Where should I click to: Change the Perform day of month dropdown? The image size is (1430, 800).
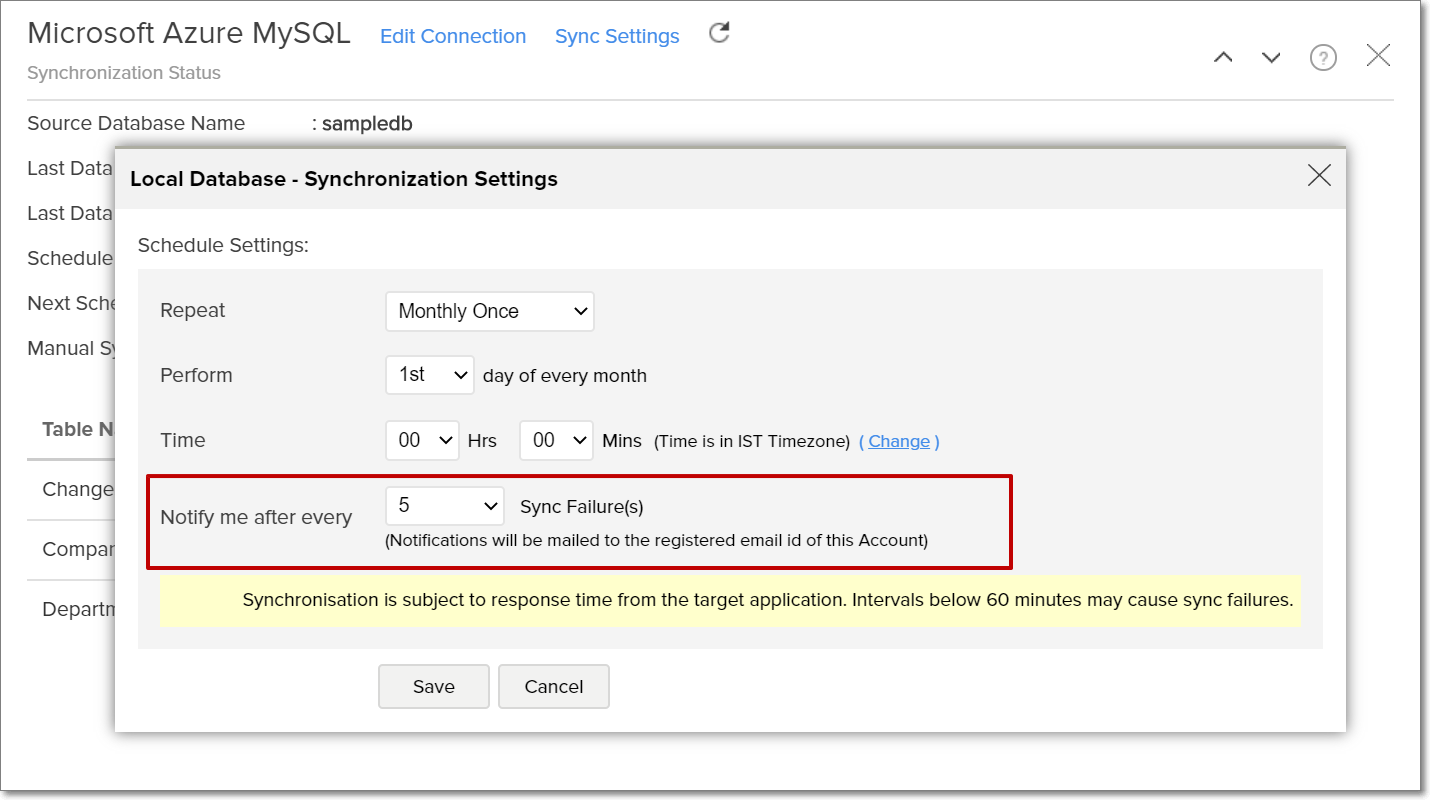click(429, 375)
